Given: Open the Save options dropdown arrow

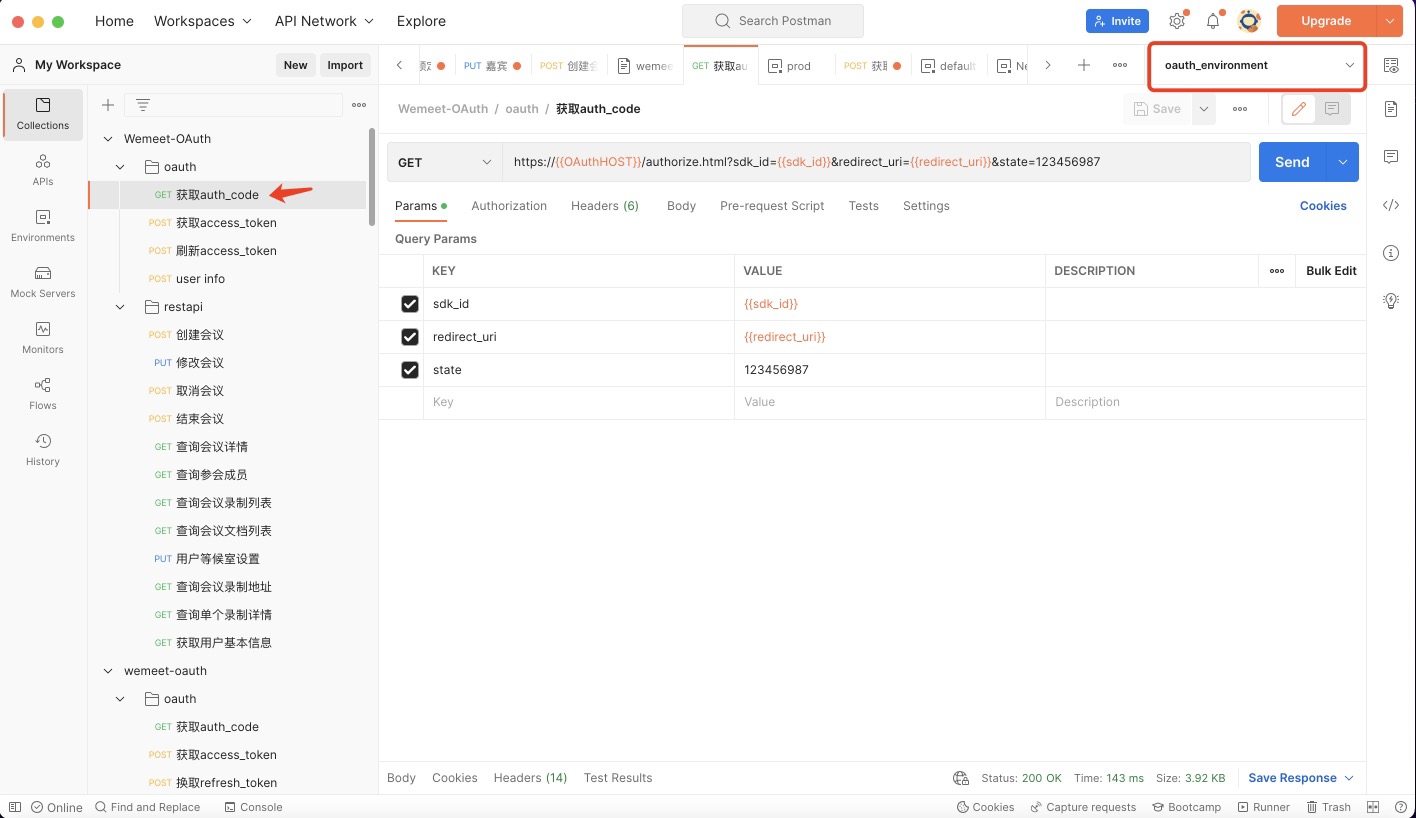Looking at the screenshot, I should pyautogui.click(x=1204, y=109).
